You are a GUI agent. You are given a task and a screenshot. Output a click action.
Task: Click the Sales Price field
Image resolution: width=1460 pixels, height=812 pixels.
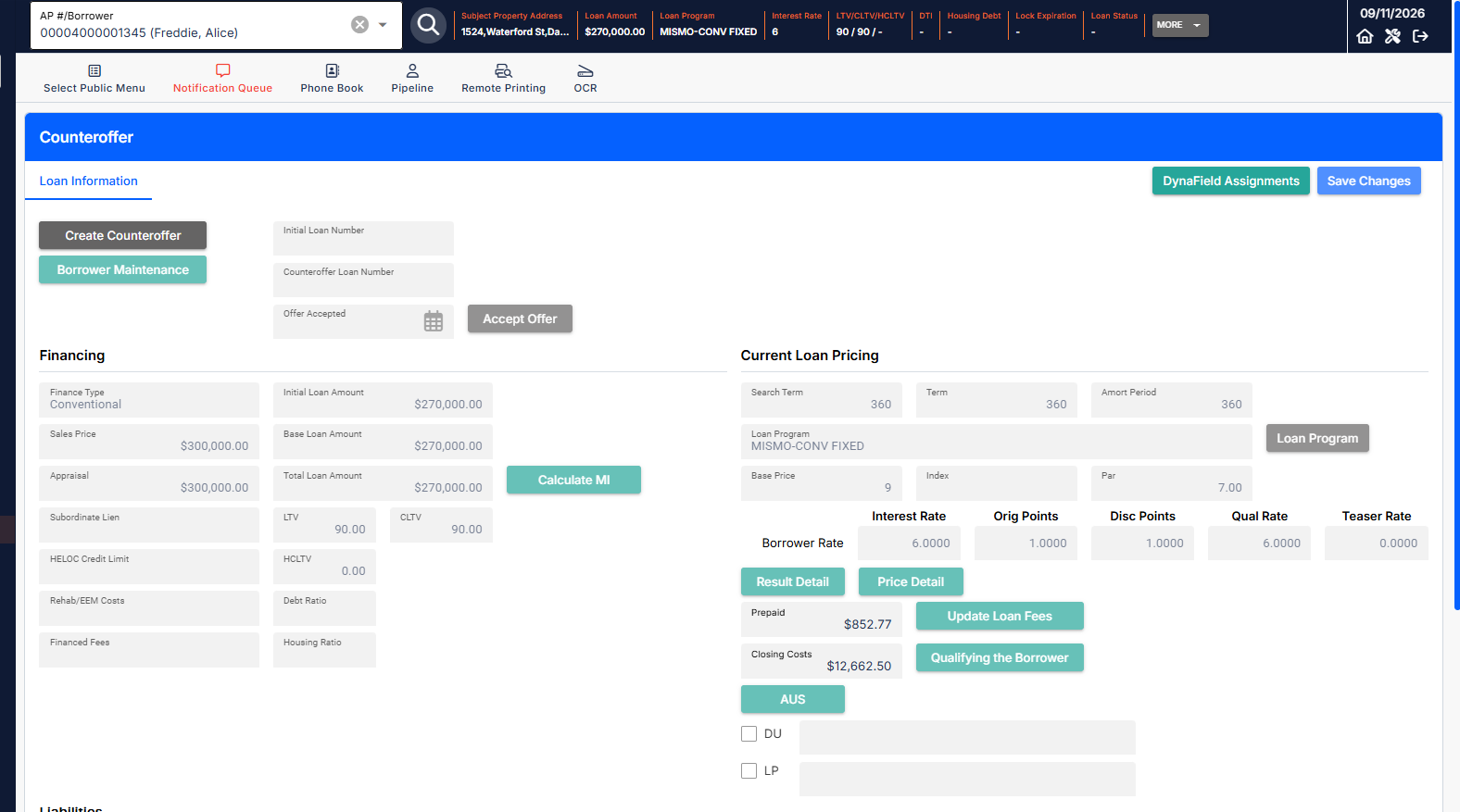pos(149,442)
